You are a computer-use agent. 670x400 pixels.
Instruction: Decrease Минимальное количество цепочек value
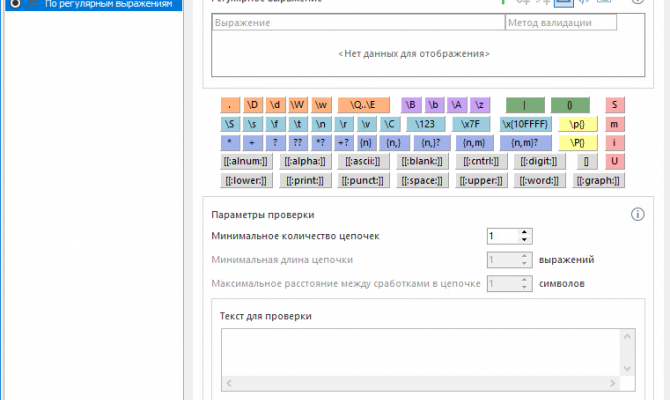pos(524,240)
